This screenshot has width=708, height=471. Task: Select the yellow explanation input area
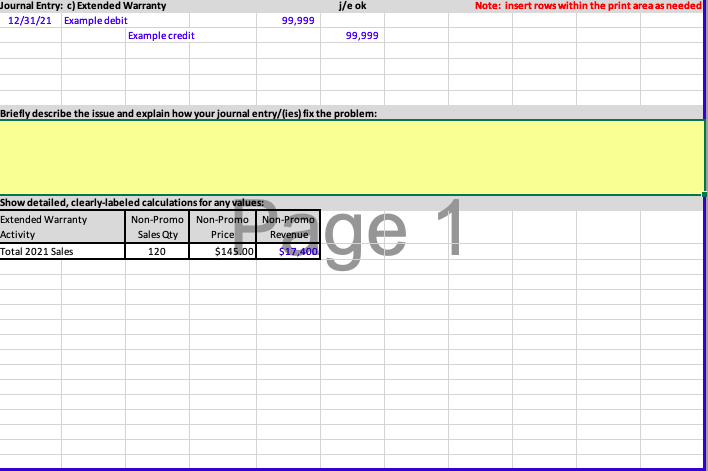coord(352,157)
